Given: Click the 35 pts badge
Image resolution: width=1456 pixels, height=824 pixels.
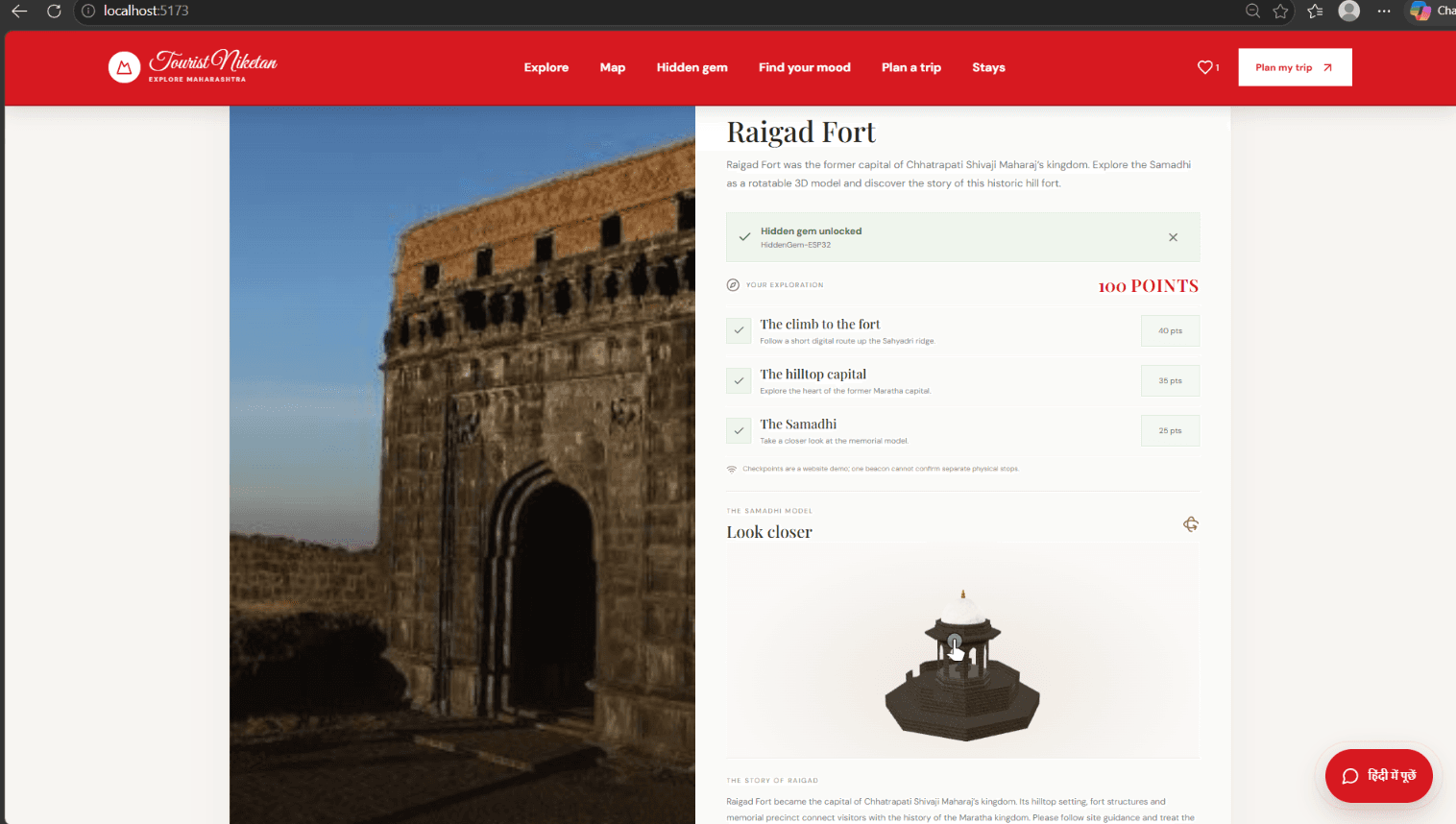Looking at the screenshot, I should pos(1170,380).
